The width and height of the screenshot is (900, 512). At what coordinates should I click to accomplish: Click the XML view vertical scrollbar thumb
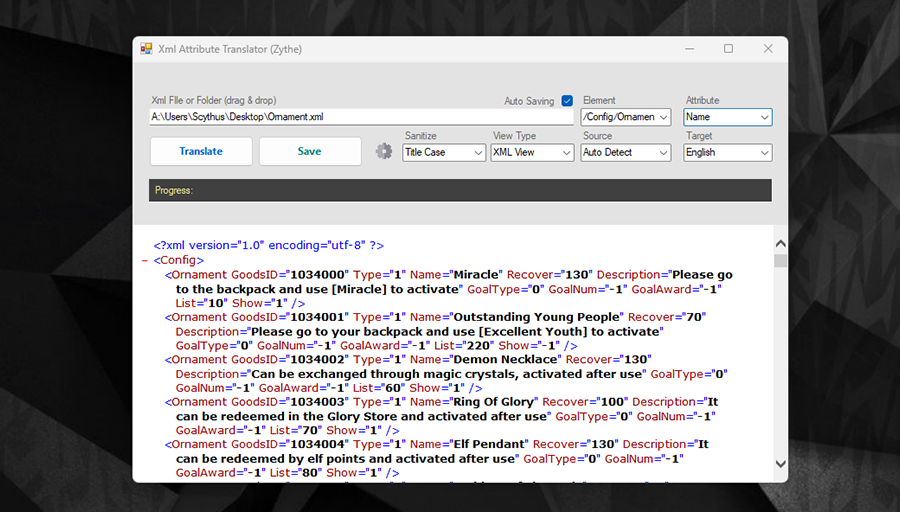pos(780,261)
